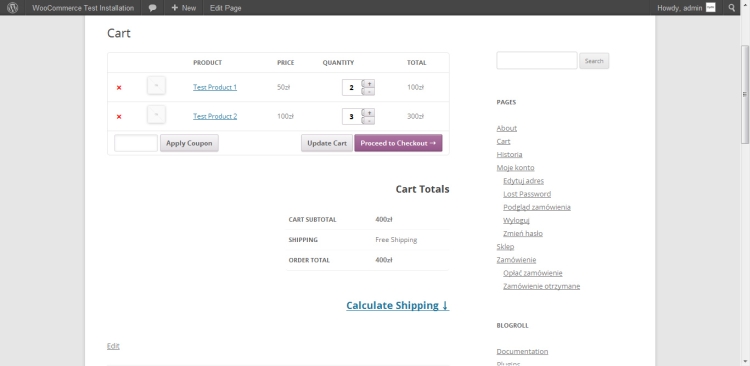The height and width of the screenshot is (366, 750).
Task: Open the Zamówienie otrzymane link
Action: pos(541,286)
